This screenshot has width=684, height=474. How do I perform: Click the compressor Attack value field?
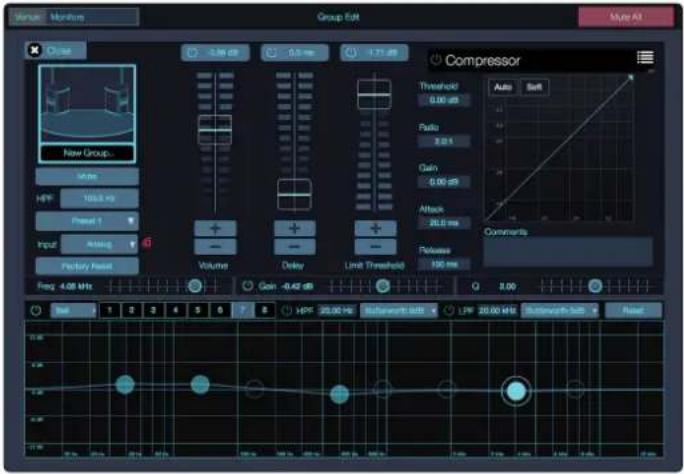click(x=444, y=223)
